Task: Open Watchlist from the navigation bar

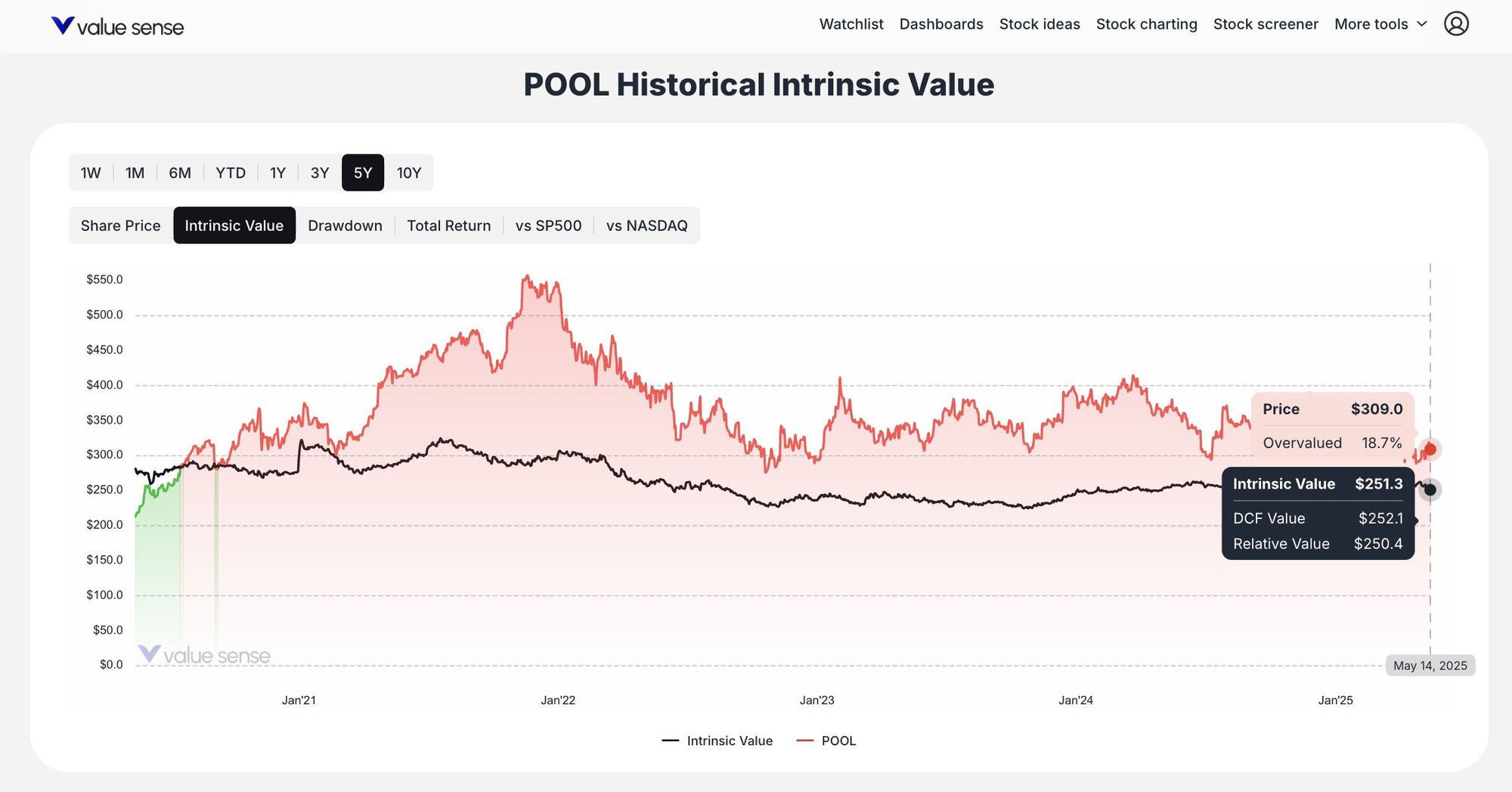Action: (x=850, y=23)
